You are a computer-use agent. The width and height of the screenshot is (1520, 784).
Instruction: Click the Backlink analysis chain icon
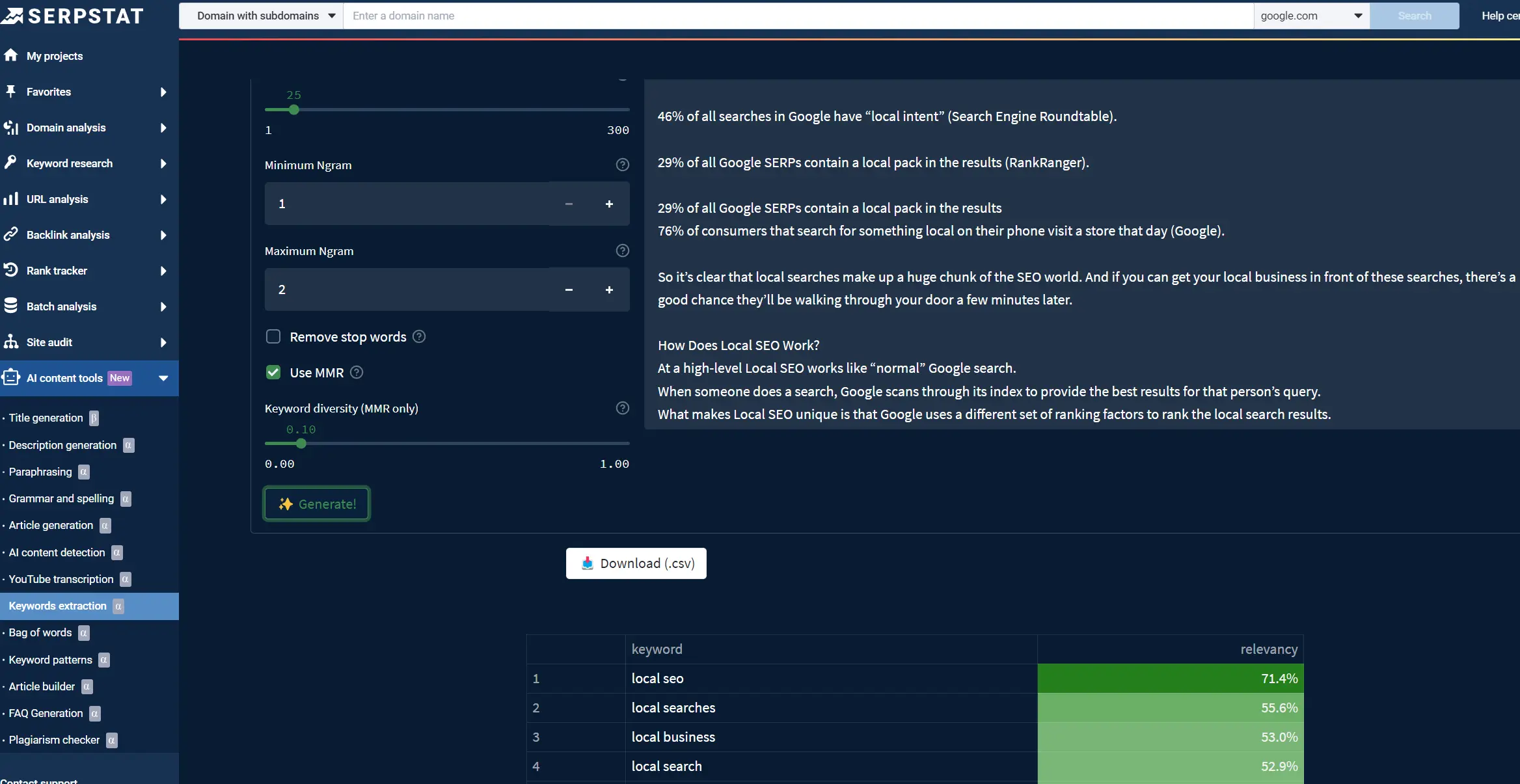[10, 234]
